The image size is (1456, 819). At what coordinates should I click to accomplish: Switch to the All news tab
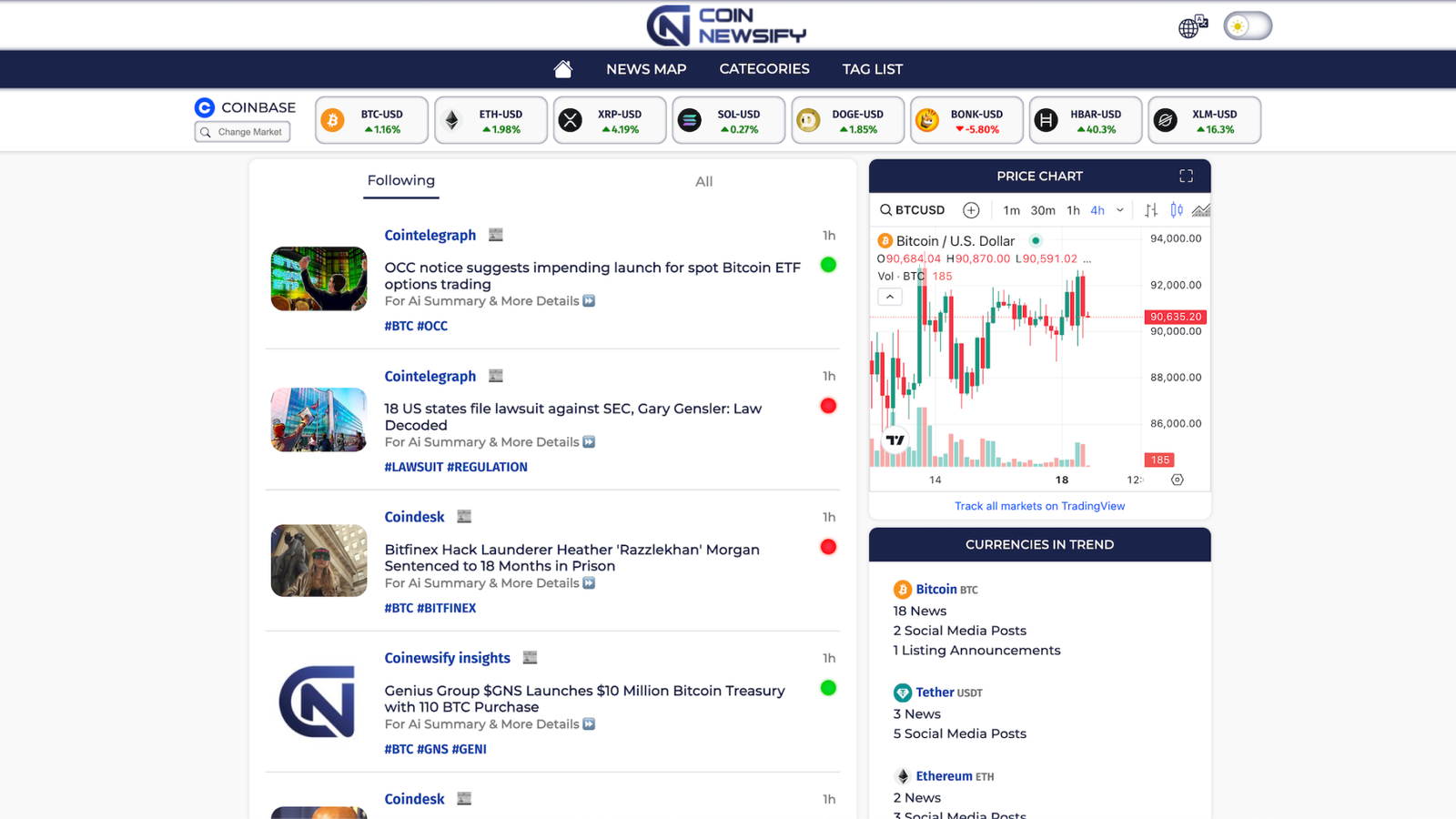703,181
